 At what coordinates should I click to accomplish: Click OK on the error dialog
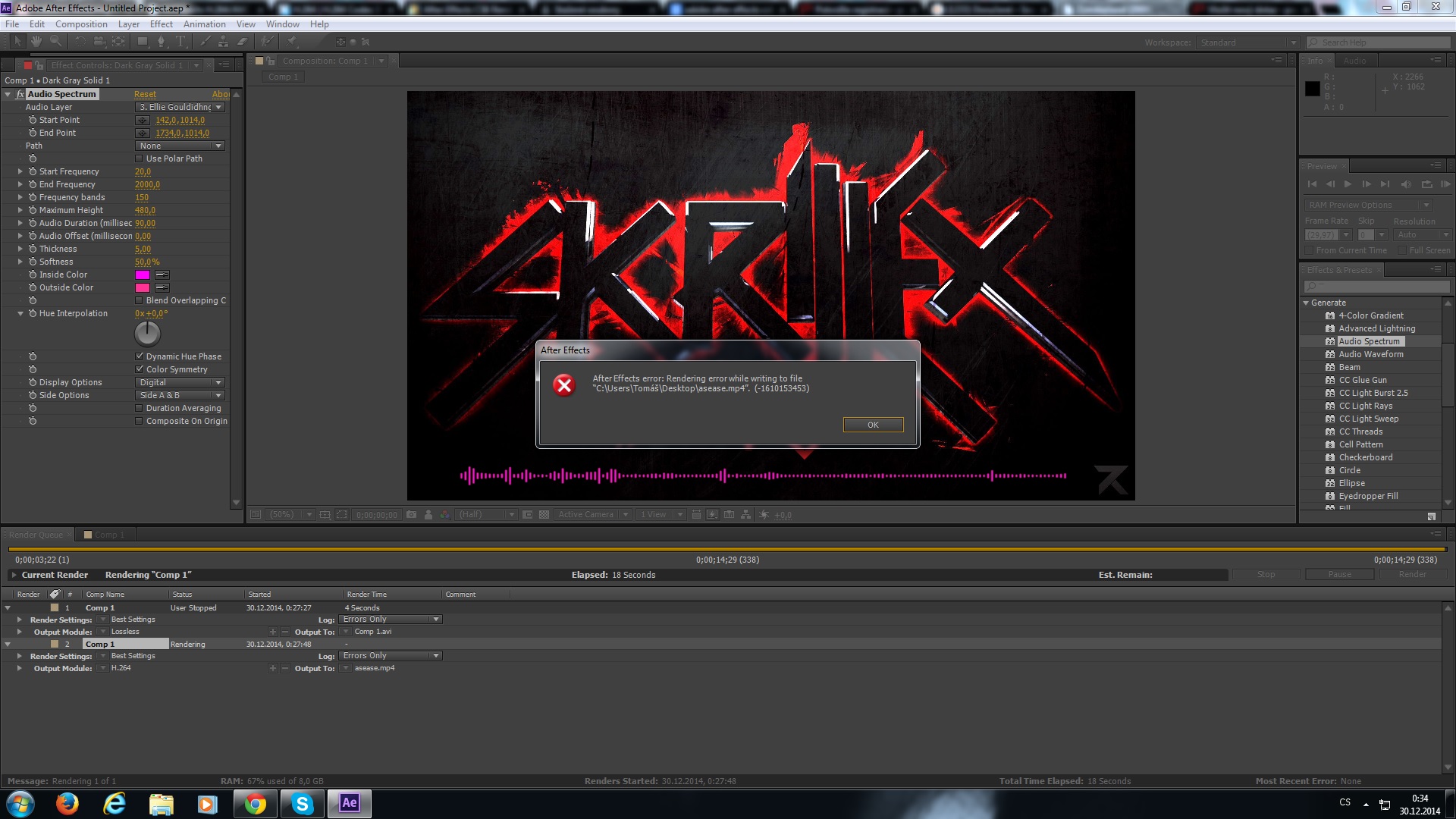coord(874,425)
